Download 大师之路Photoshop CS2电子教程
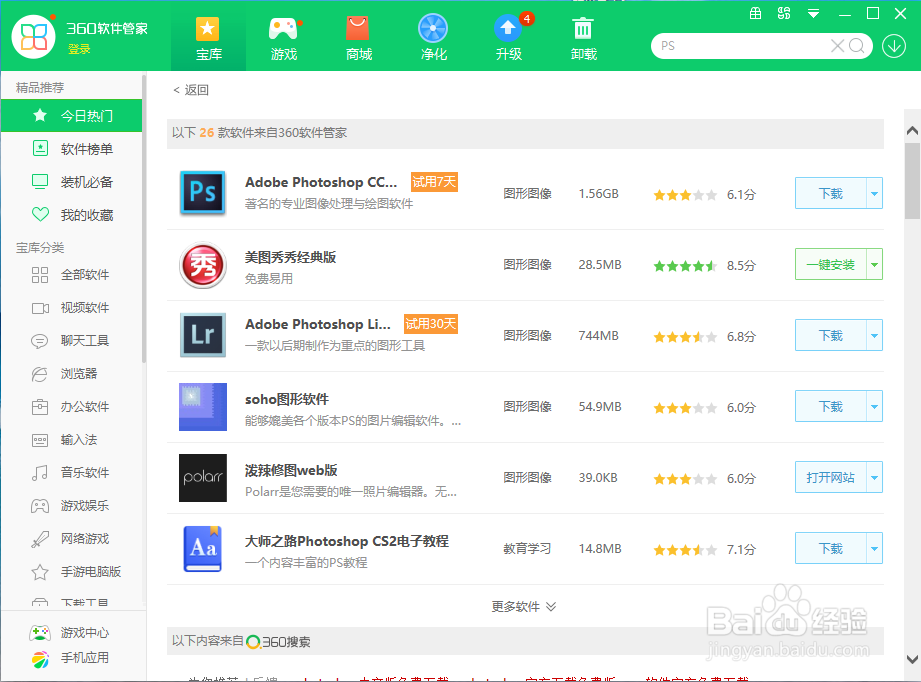 (x=831, y=549)
